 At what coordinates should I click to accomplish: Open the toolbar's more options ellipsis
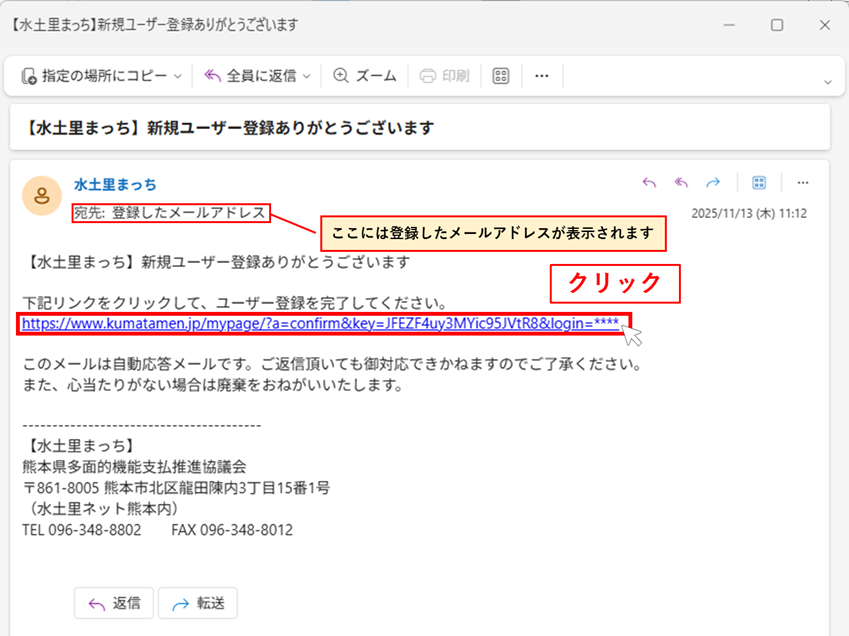click(542, 76)
